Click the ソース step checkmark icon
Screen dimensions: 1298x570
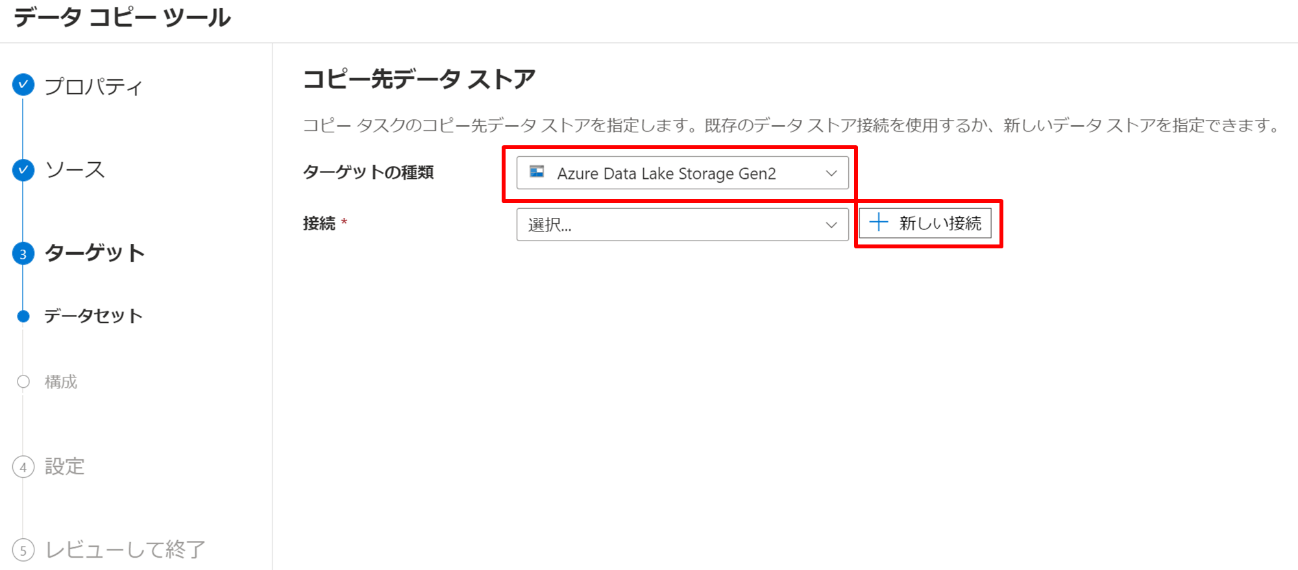point(23,170)
